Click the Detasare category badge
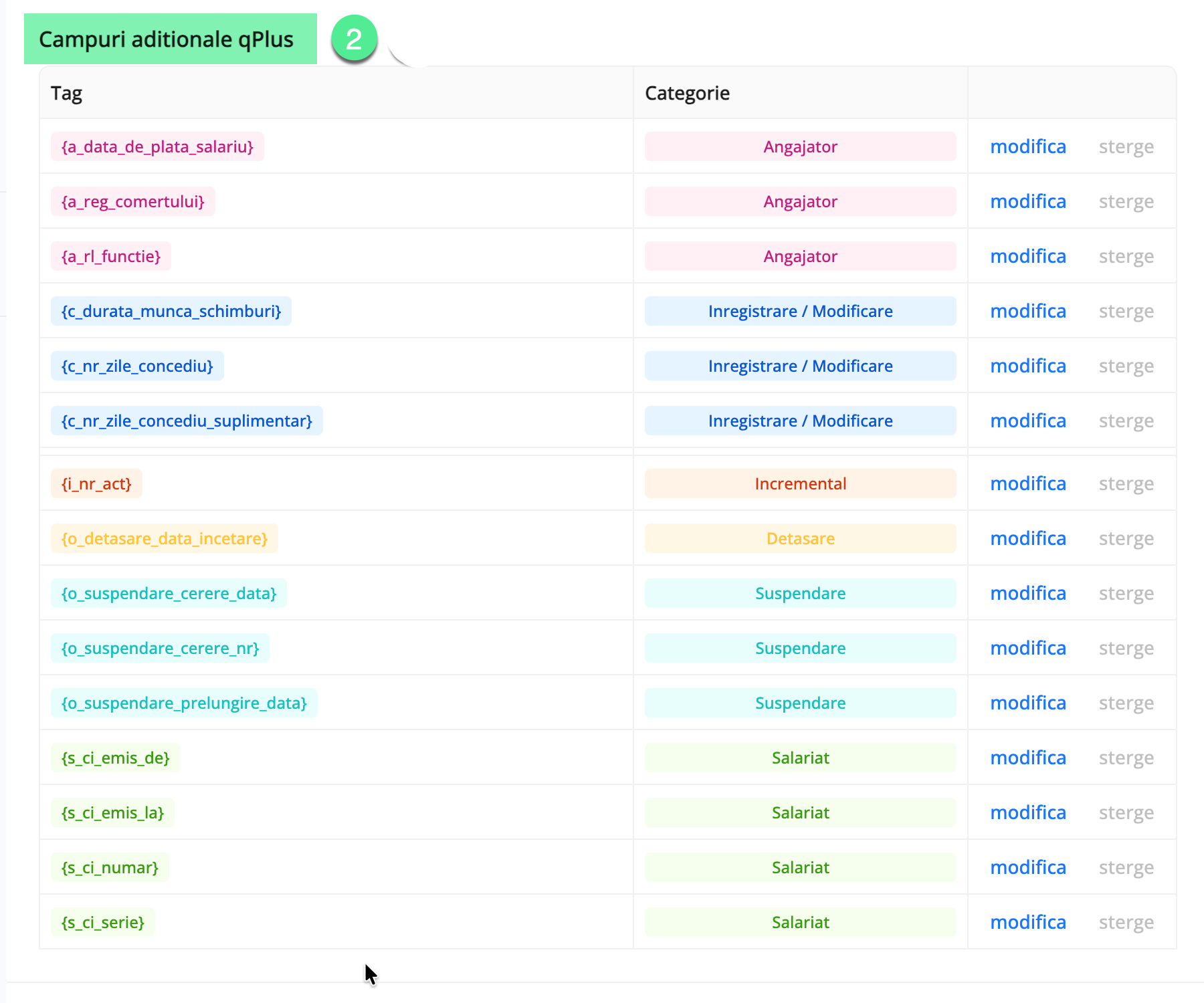 [800, 538]
